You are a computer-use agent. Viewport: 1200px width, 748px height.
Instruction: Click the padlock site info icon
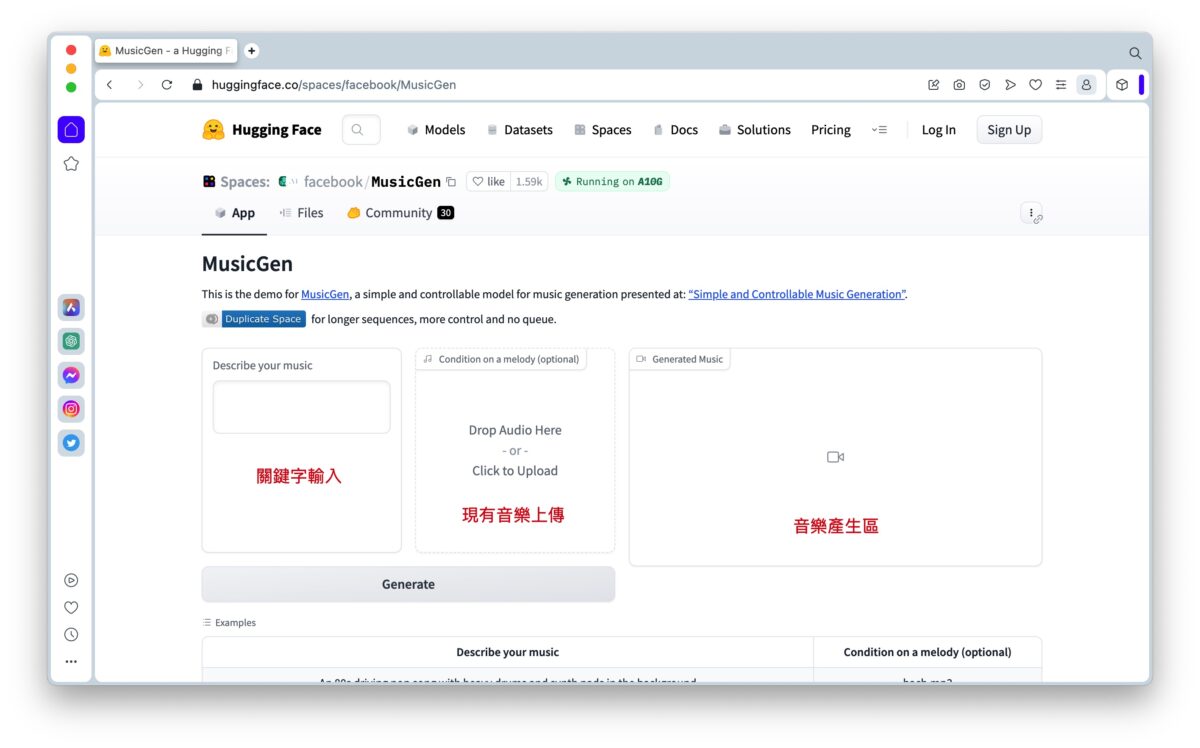coord(197,85)
